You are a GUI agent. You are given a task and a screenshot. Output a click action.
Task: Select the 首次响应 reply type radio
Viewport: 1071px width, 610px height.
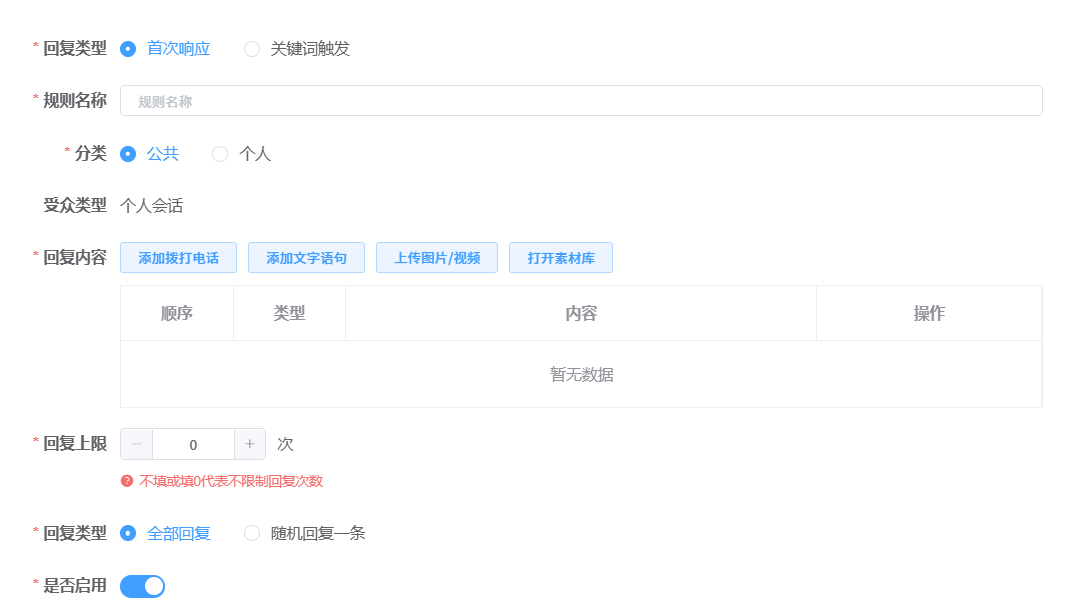click(x=128, y=49)
